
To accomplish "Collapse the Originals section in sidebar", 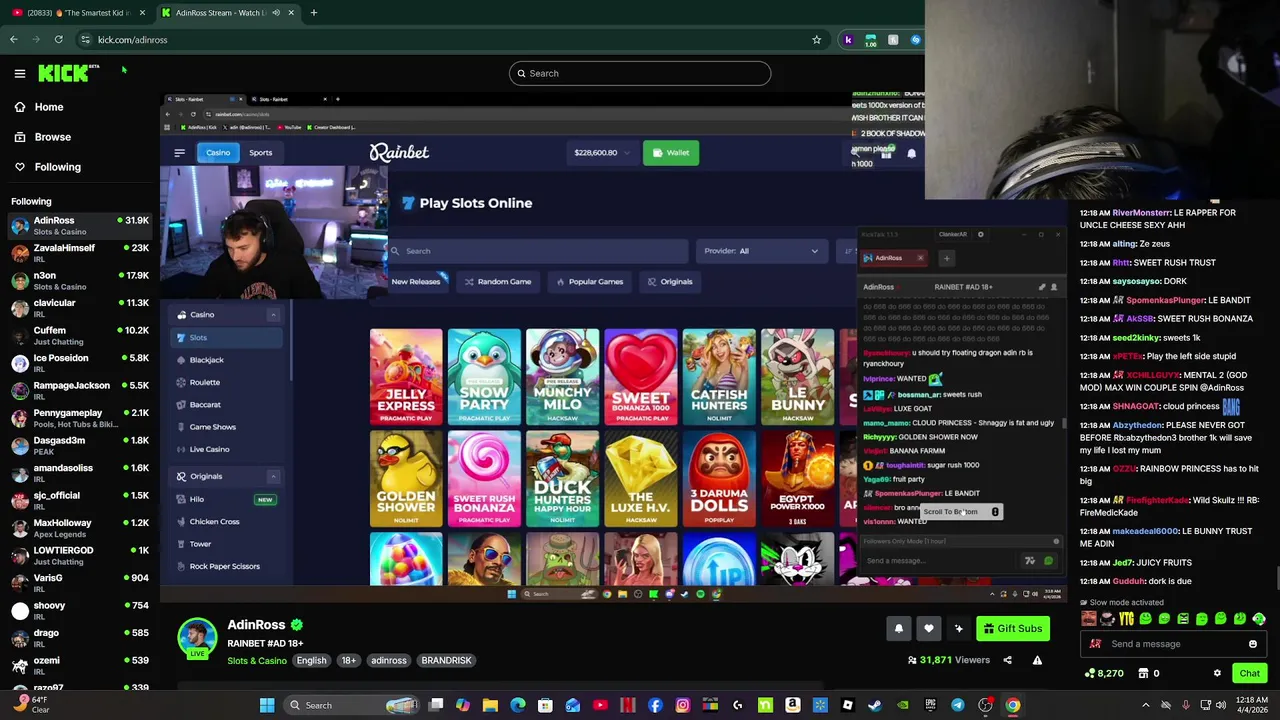I will coord(272,477).
